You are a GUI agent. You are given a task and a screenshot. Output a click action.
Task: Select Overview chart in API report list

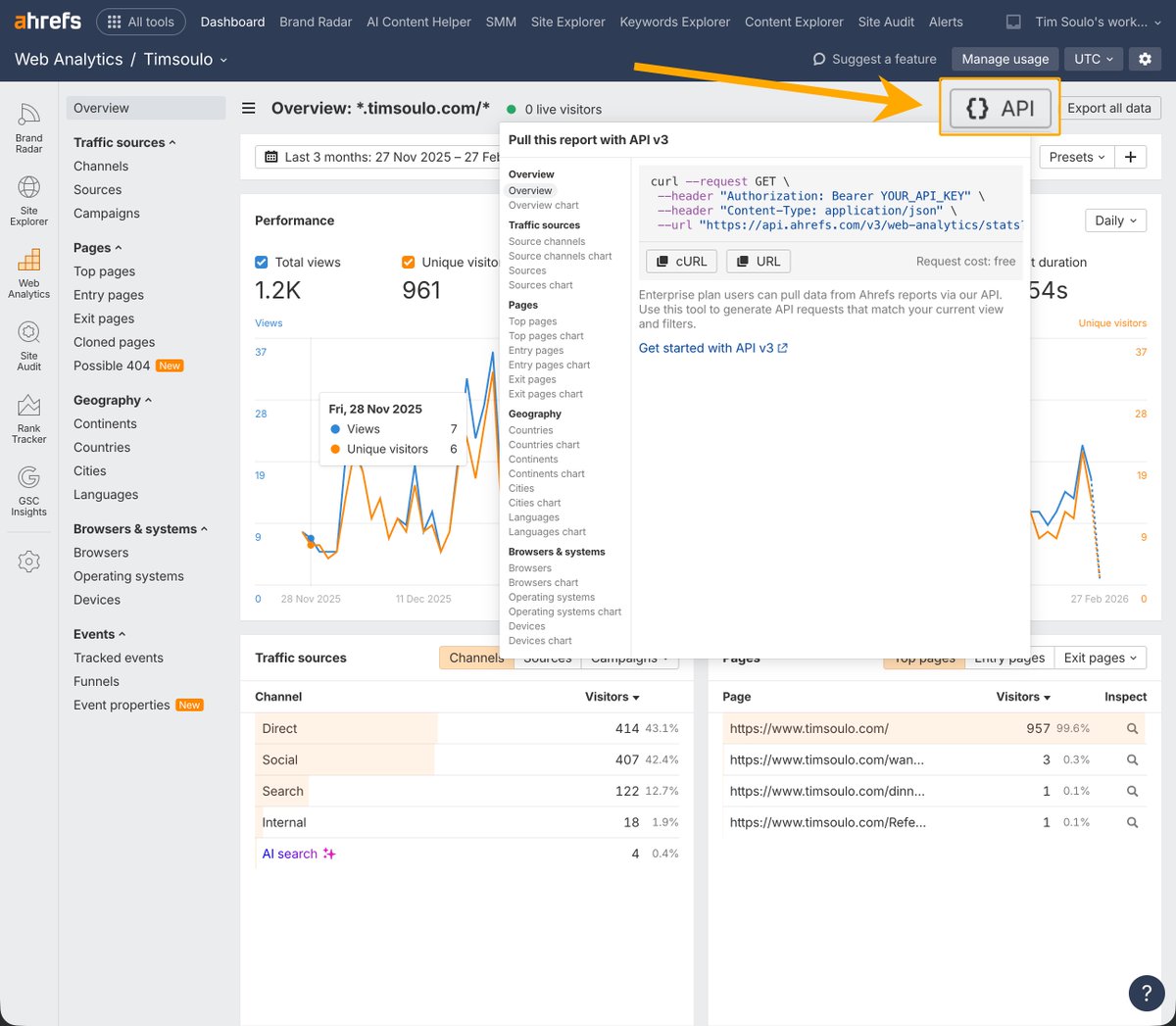pos(544,205)
